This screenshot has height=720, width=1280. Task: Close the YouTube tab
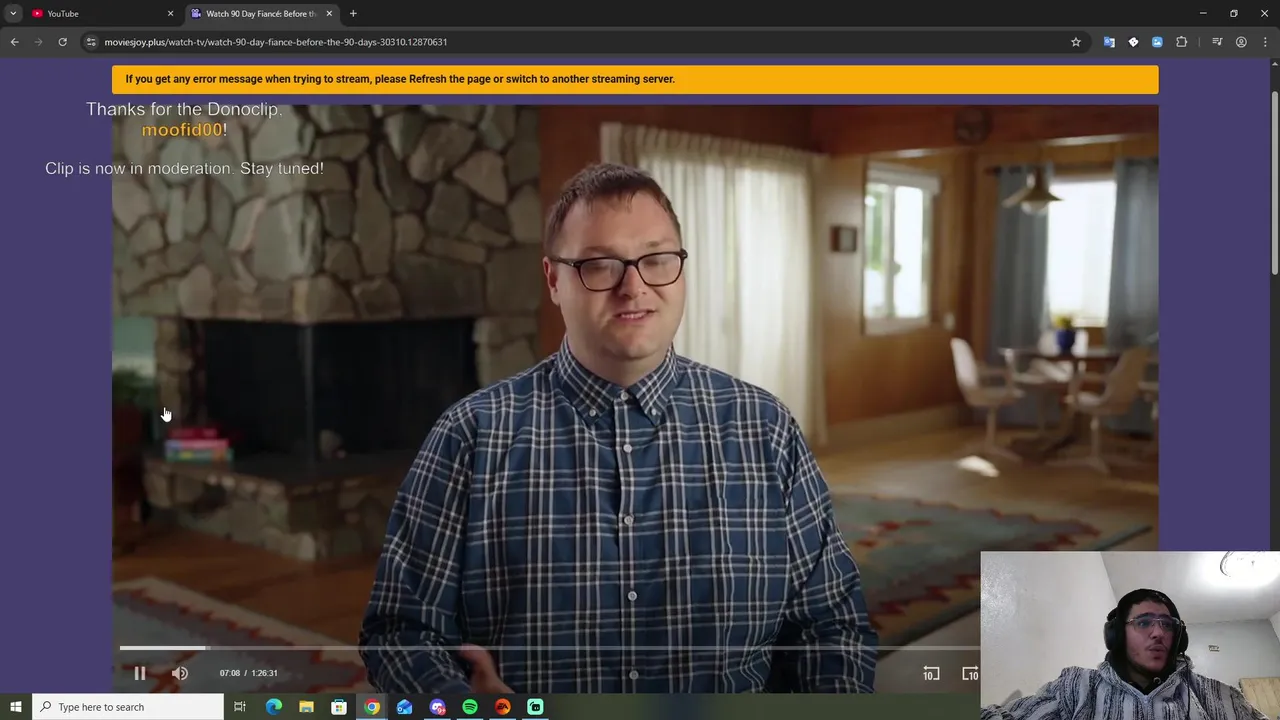click(x=170, y=14)
